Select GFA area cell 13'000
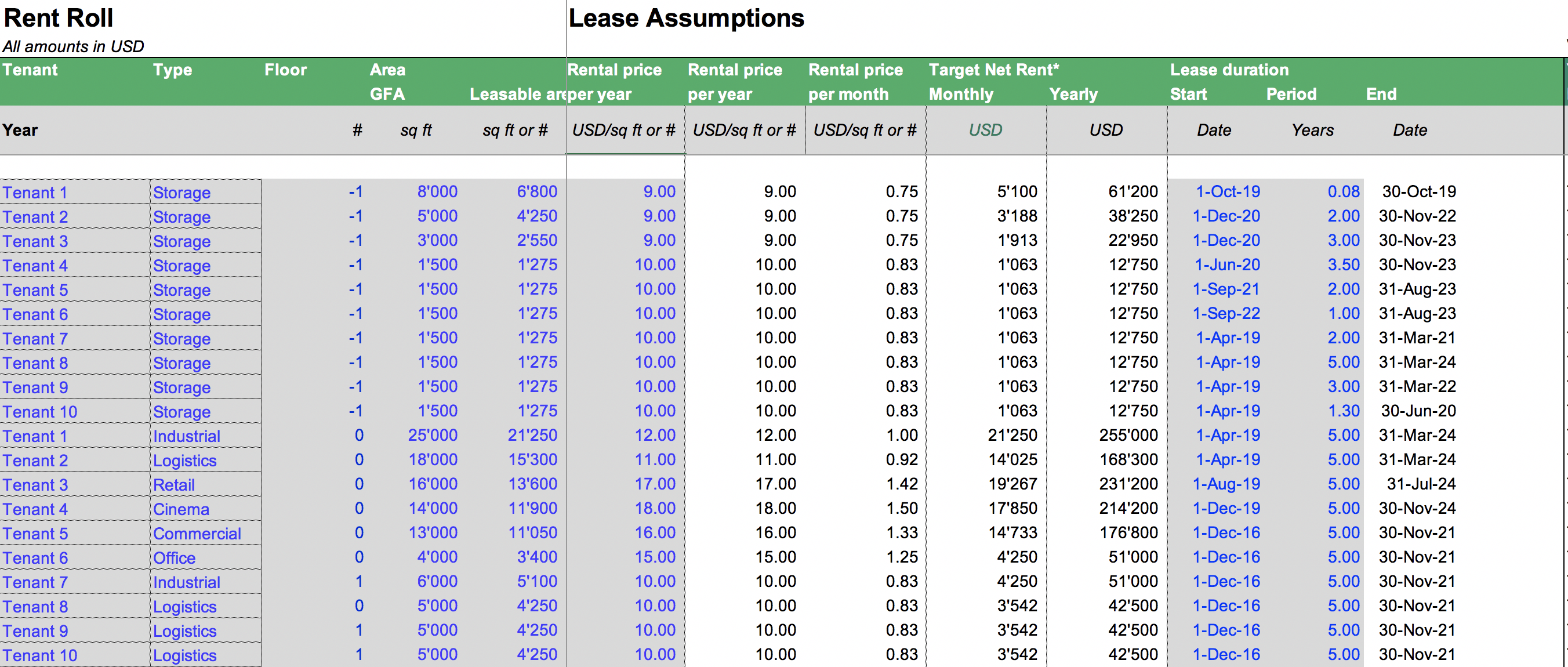1568x667 pixels. tap(432, 532)
